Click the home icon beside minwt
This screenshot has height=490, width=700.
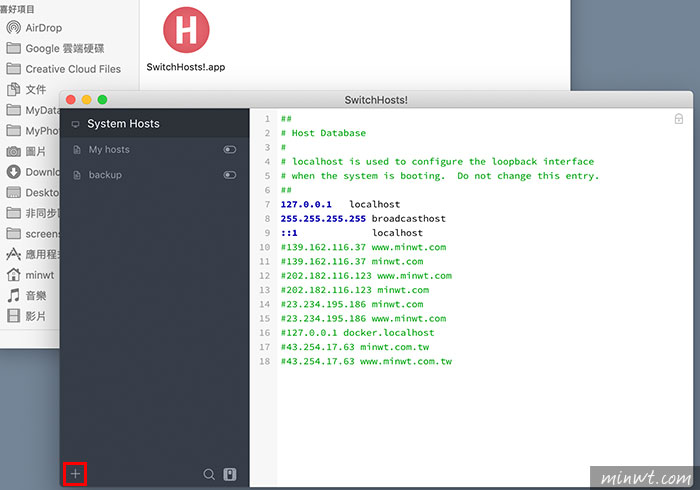click(13, 274)
